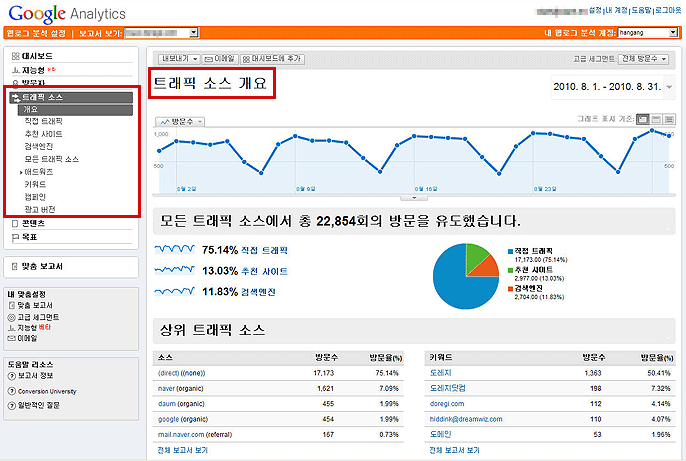Open 직접 트래픽 in sidebar menu

[43, 121]
